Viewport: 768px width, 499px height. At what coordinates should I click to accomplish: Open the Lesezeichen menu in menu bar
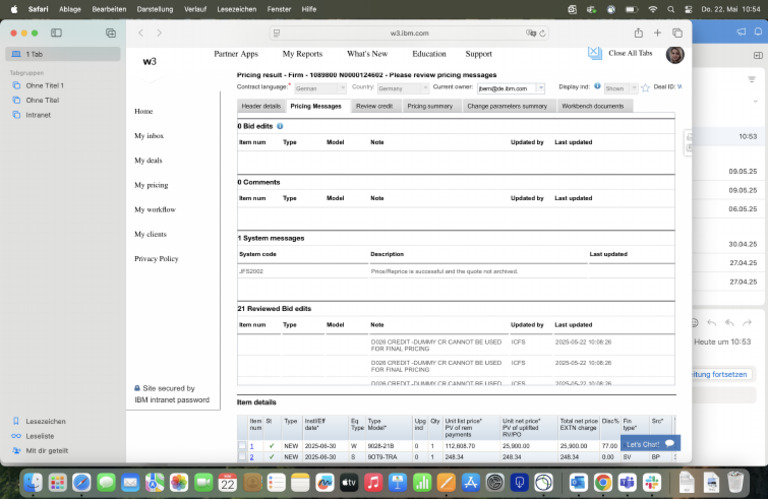[x=237, y=9]
